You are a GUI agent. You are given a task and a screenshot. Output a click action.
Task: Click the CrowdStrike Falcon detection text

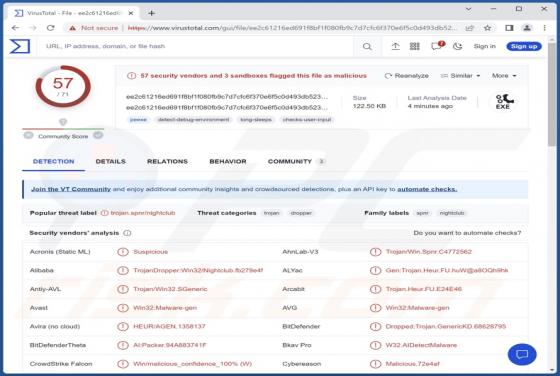click(192, 364)
